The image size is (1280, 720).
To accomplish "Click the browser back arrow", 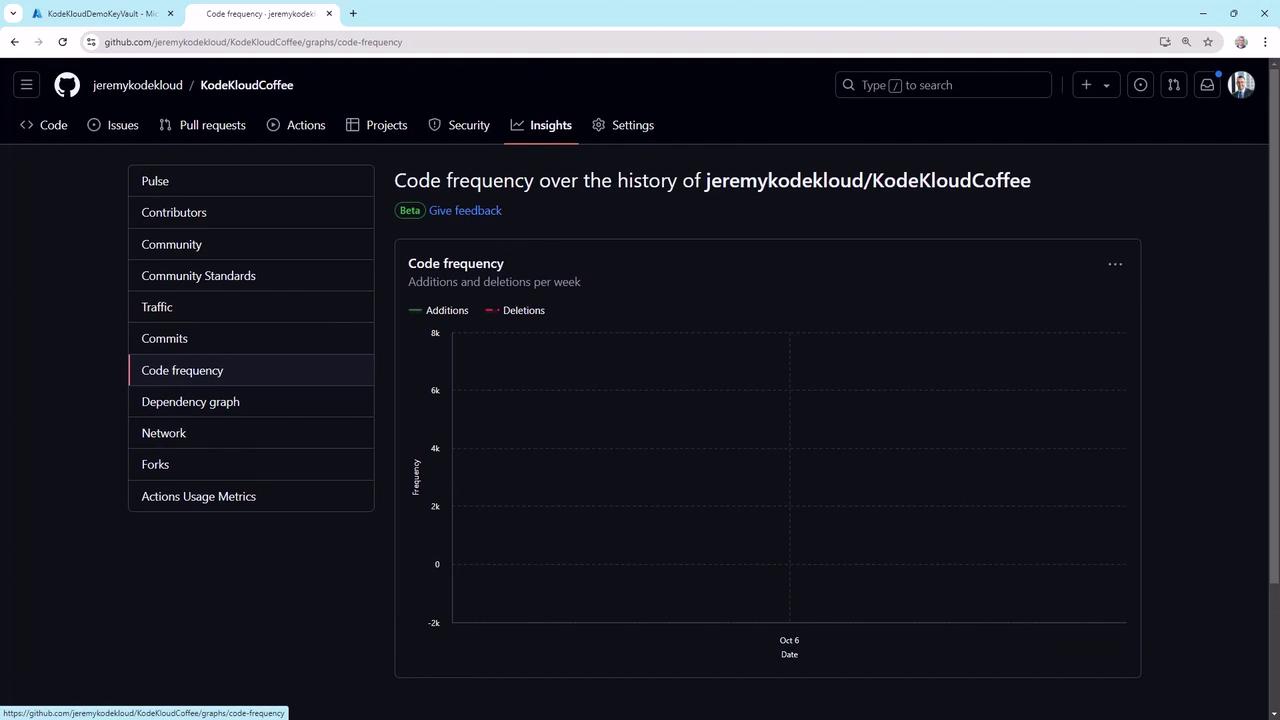I will click(x=14, y=42).
